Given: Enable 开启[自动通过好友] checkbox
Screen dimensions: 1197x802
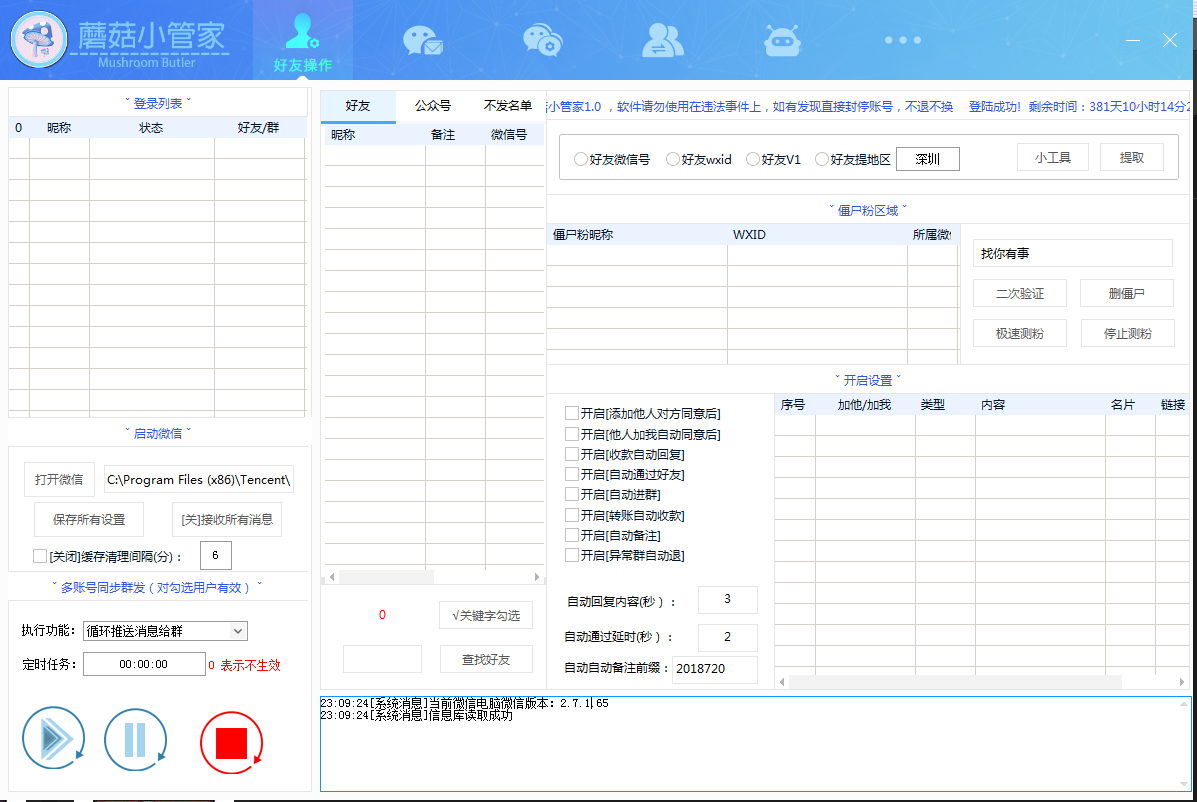Looking at the screenshot, I should point(572,474).
